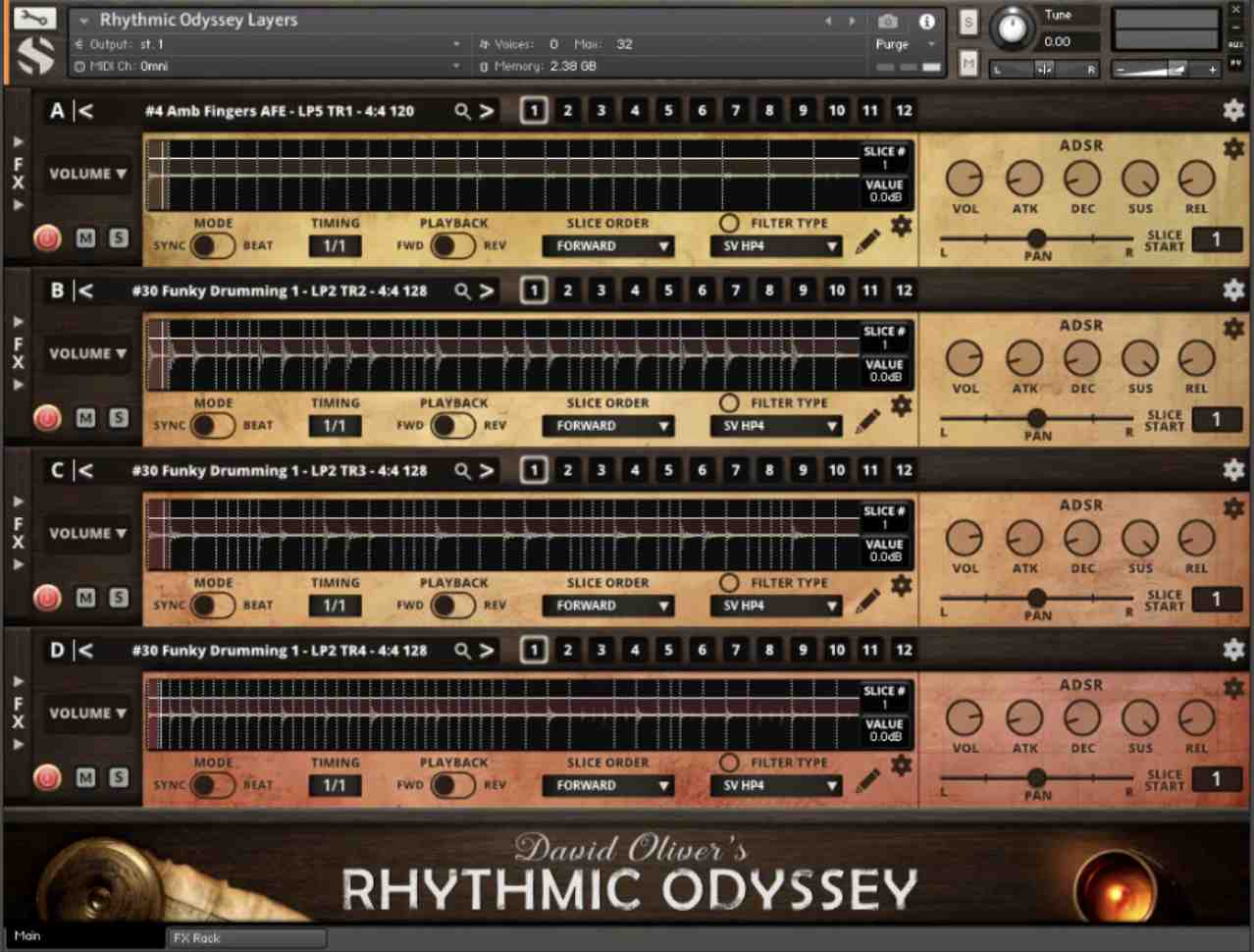Power off layer D with its red button

[x=46, y=777]
